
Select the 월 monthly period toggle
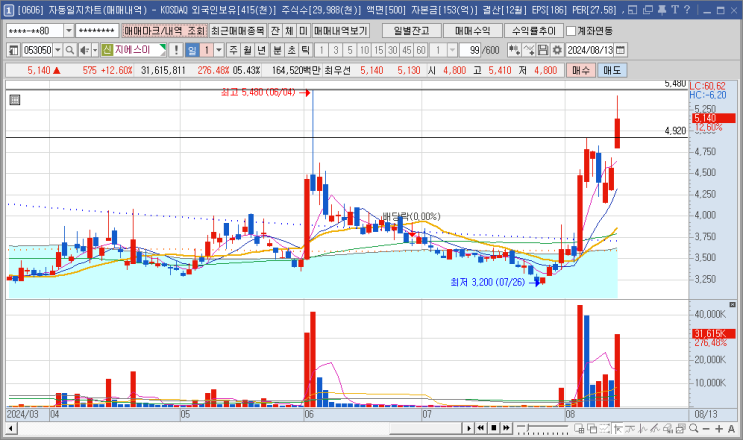[247, 50]
